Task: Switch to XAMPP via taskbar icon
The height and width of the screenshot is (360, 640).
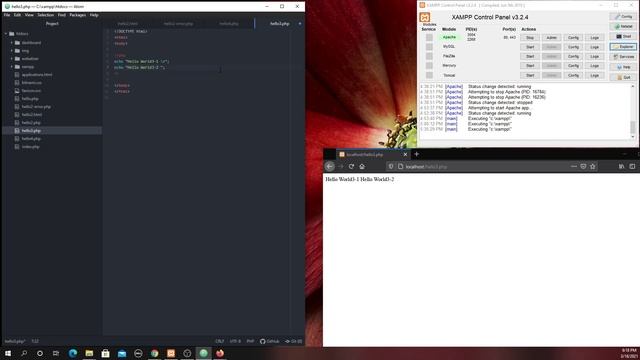Action: pos(171,353)
